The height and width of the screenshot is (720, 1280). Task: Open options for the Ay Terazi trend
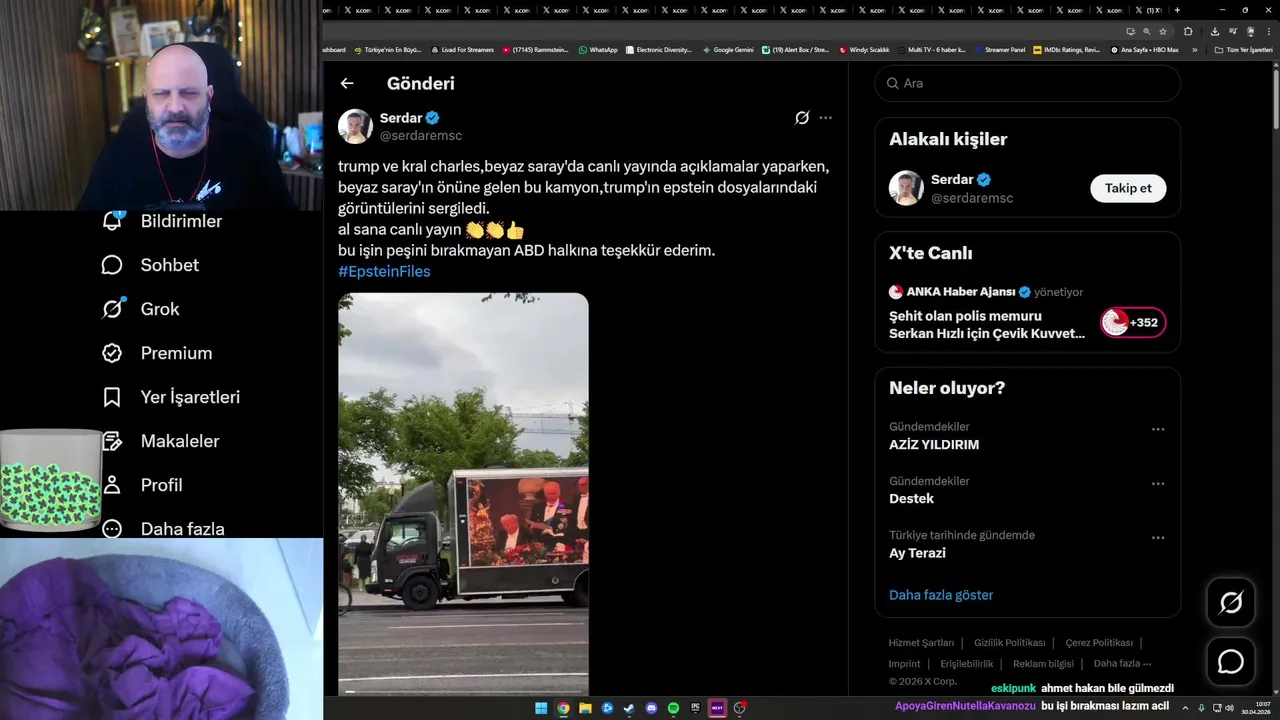[1158, 537]
